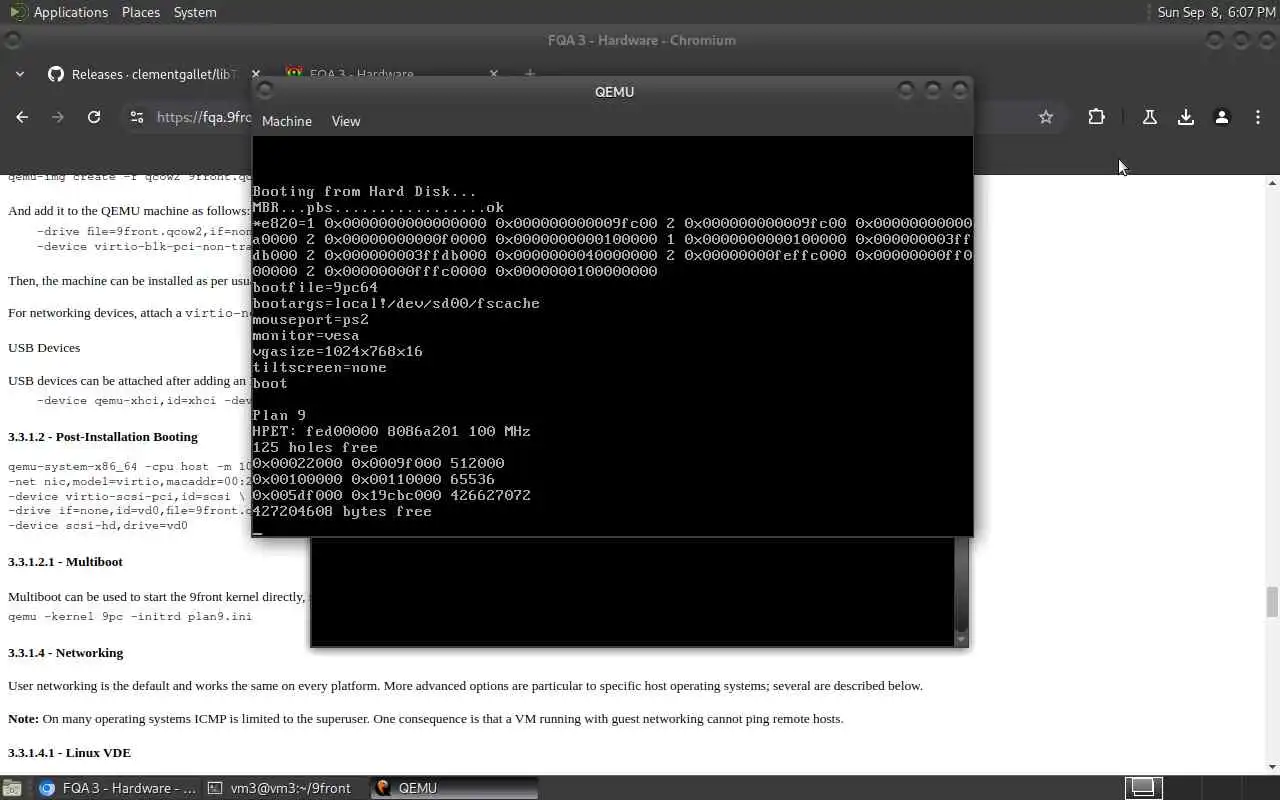Switch to FQA 3 Hardware taskbar entry

click(x=116, y=788)
